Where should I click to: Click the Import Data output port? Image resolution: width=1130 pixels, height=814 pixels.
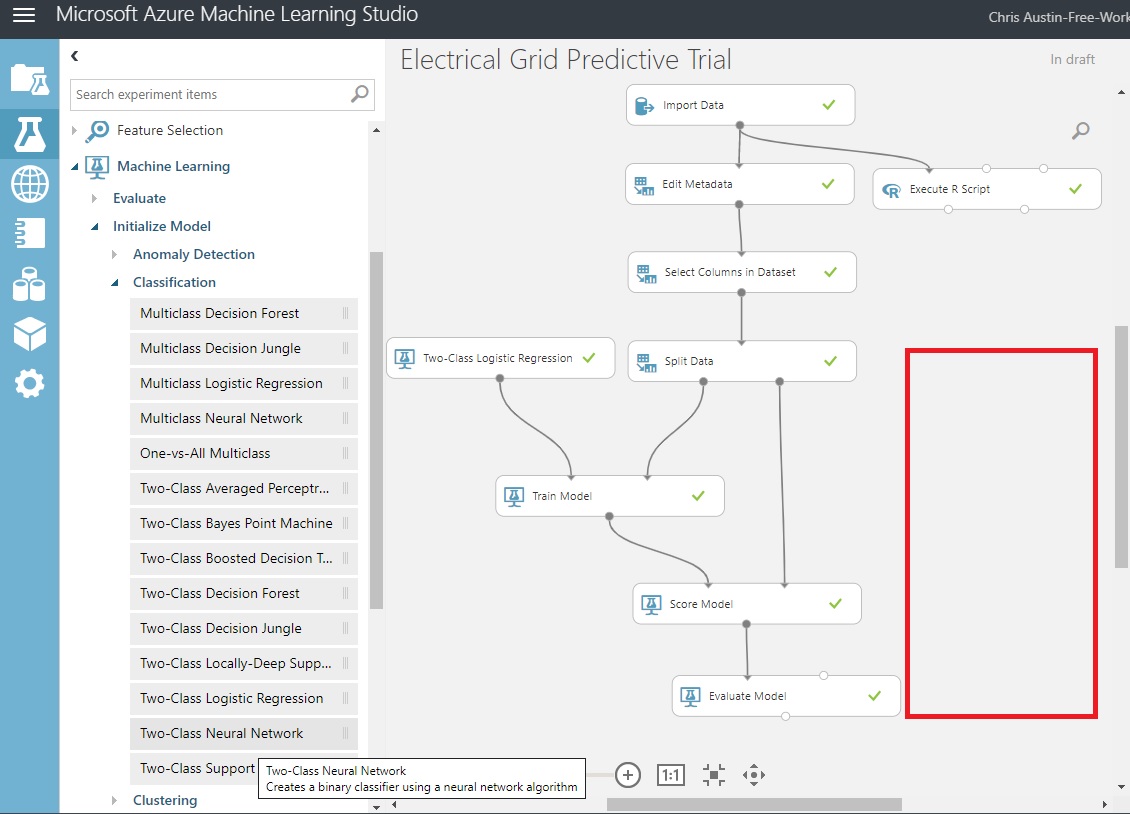739,125
